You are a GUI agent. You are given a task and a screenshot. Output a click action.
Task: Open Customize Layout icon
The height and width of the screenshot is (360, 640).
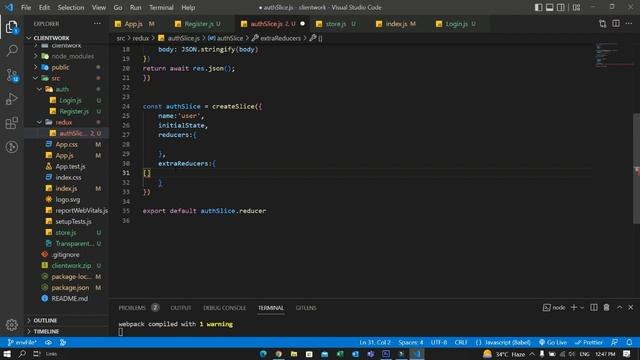click(x=576, y=7)
